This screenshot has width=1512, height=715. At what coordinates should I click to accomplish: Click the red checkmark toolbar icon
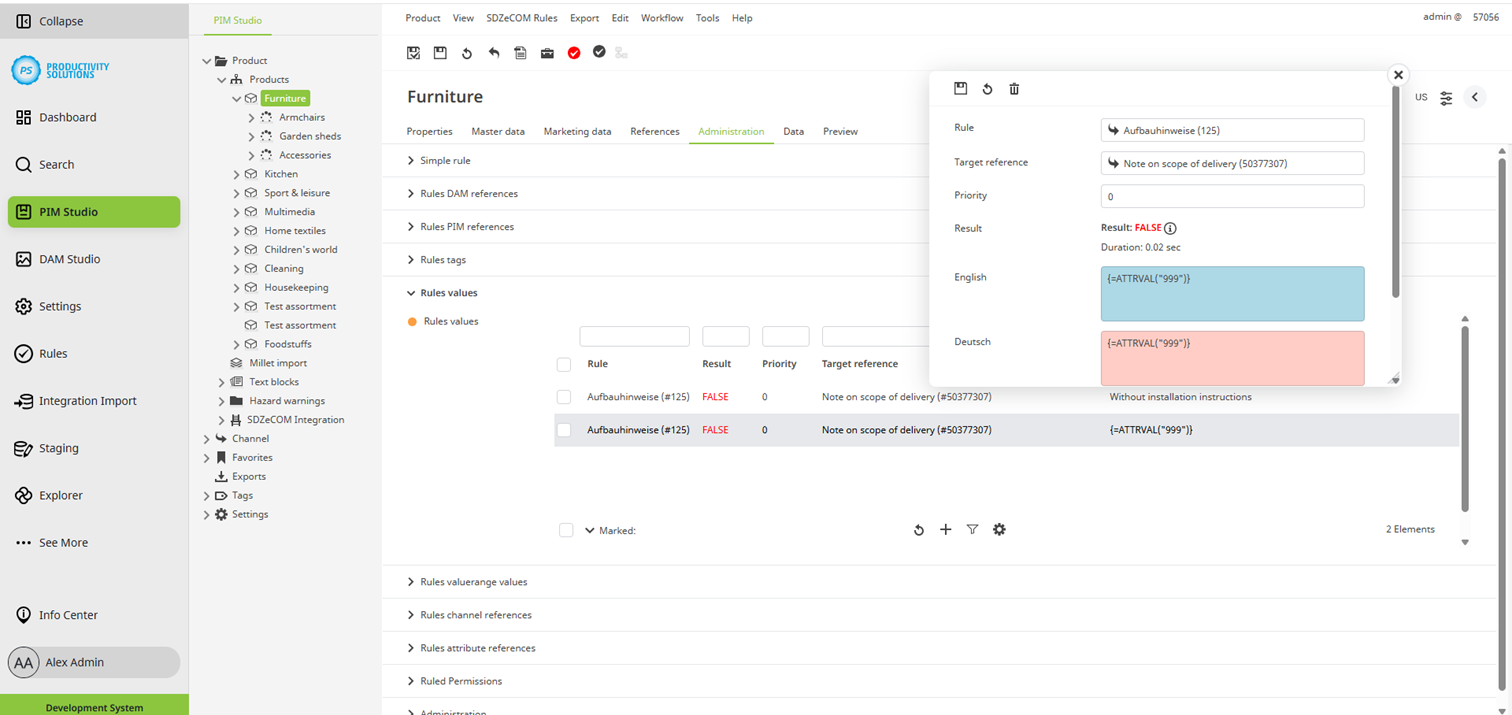pos(574,53)
